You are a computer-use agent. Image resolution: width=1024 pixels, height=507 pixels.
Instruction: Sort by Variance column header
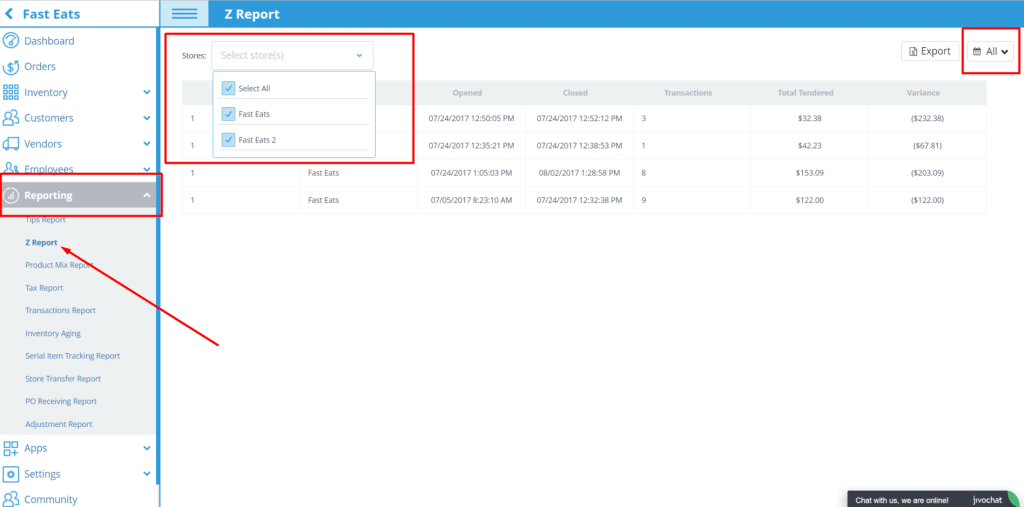(x=923, y=93)
